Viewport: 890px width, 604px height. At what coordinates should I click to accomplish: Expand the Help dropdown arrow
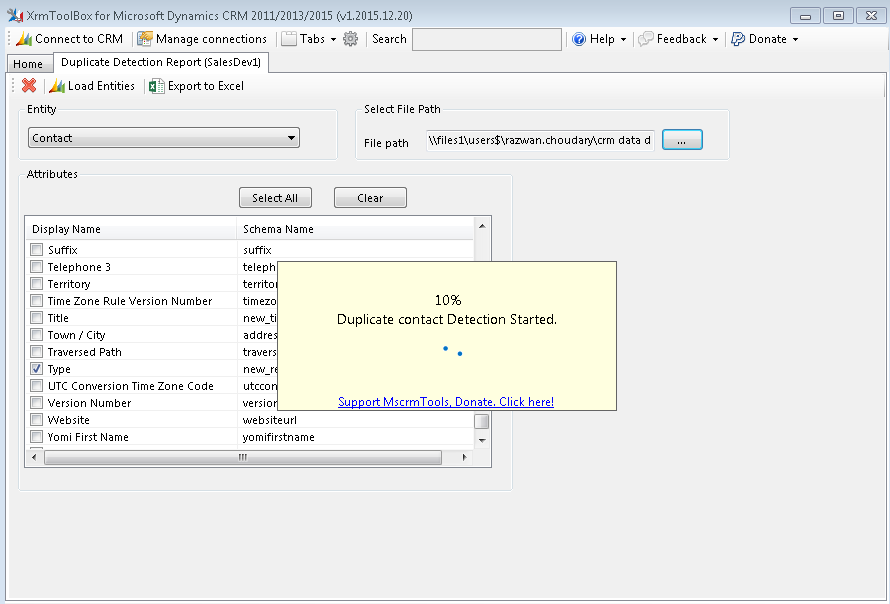(x=623, y=39)
